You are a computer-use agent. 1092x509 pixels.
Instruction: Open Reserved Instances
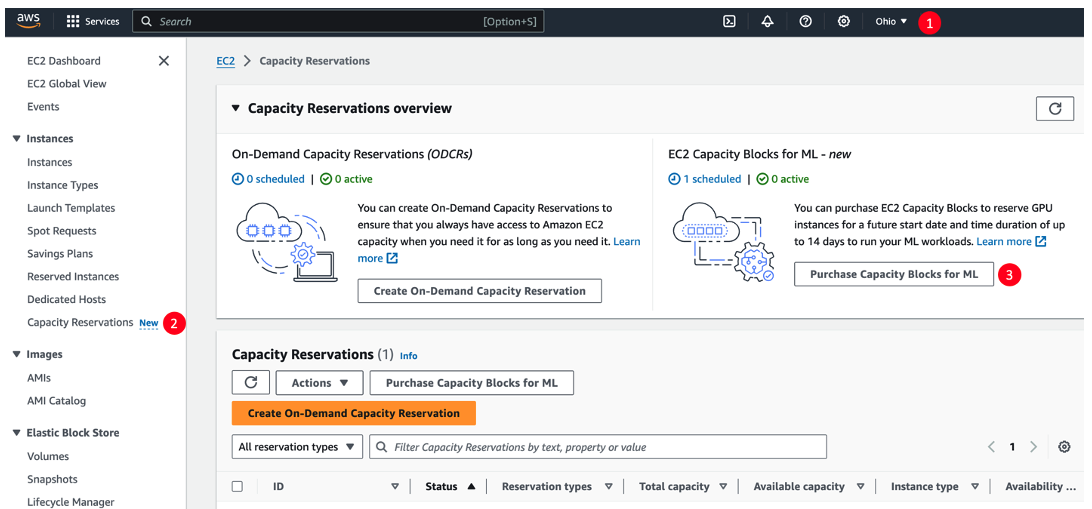73,276
